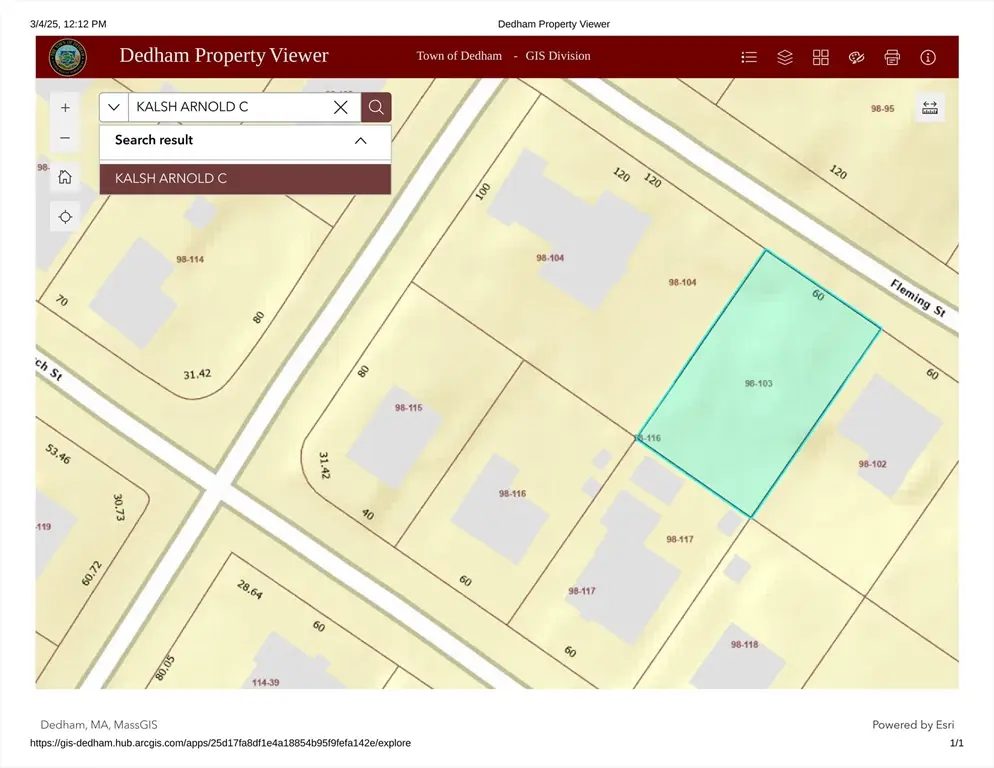Select the KALSH ARNOLD C search result
Viewport: 994px width, 768px height.
245,179
